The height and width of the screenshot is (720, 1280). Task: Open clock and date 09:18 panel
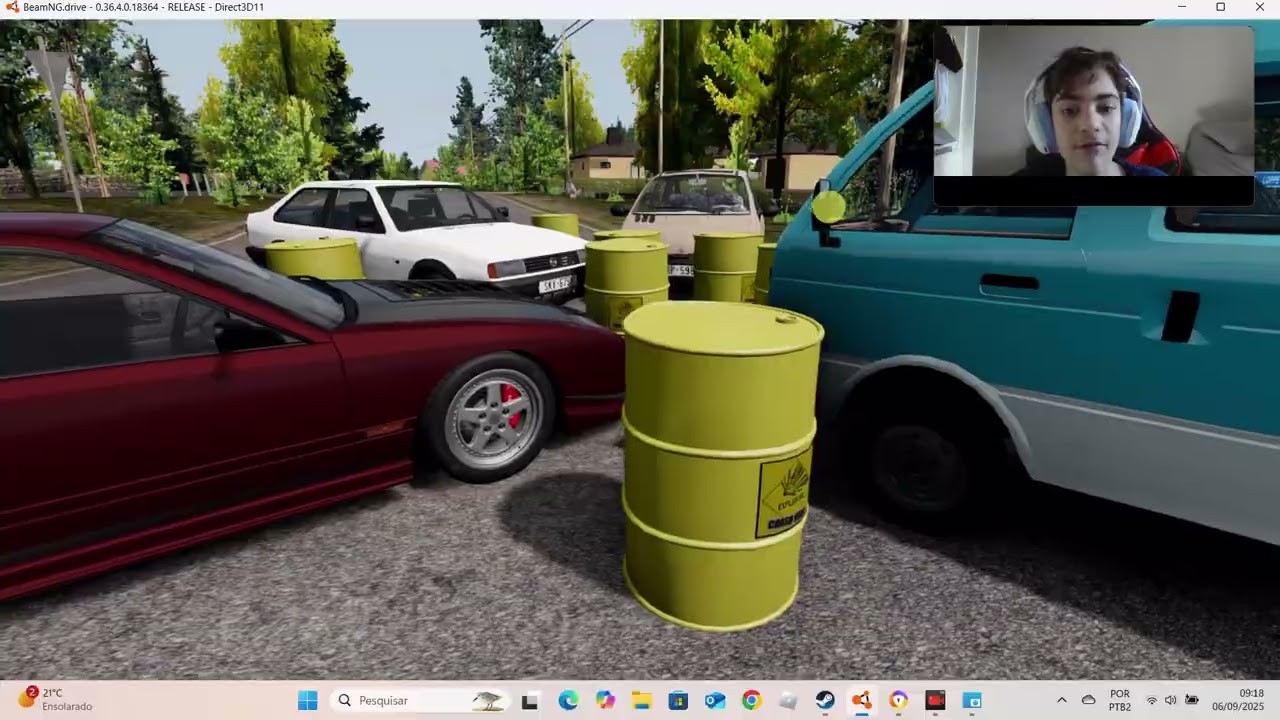pos(1238,700)
